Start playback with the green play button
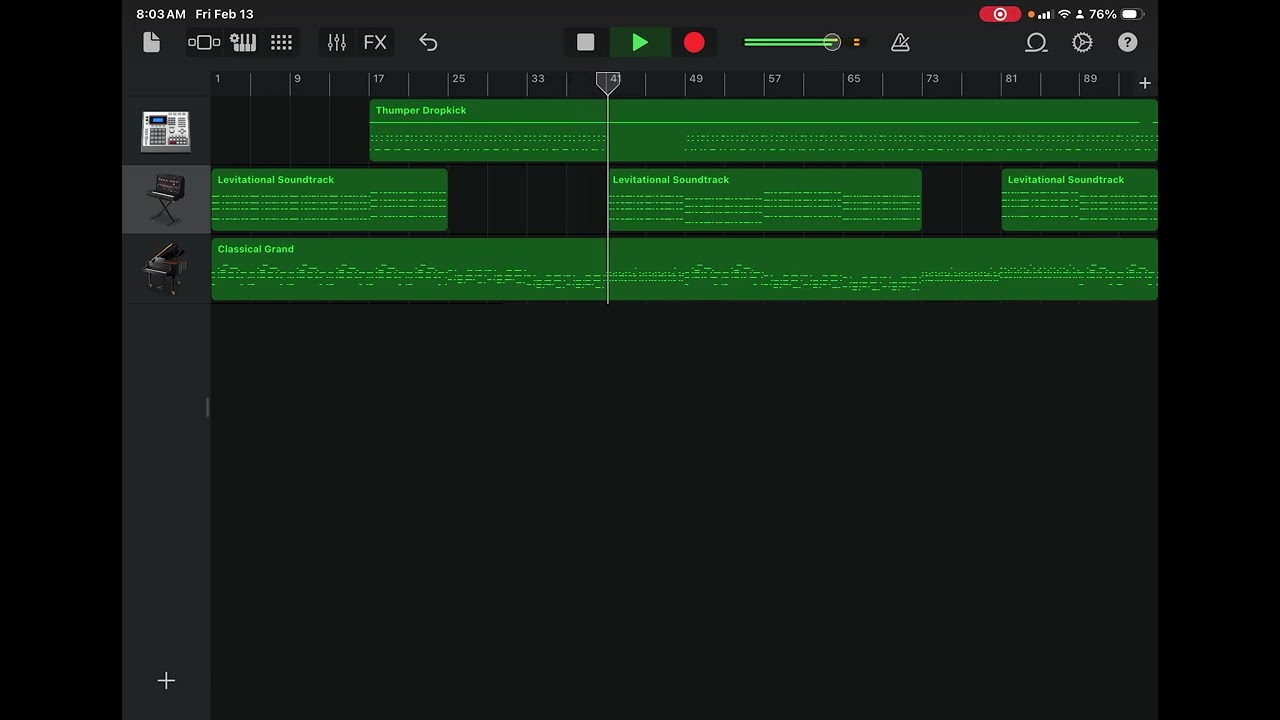The height and width of the screenshot is (720, 1280). 640,42
